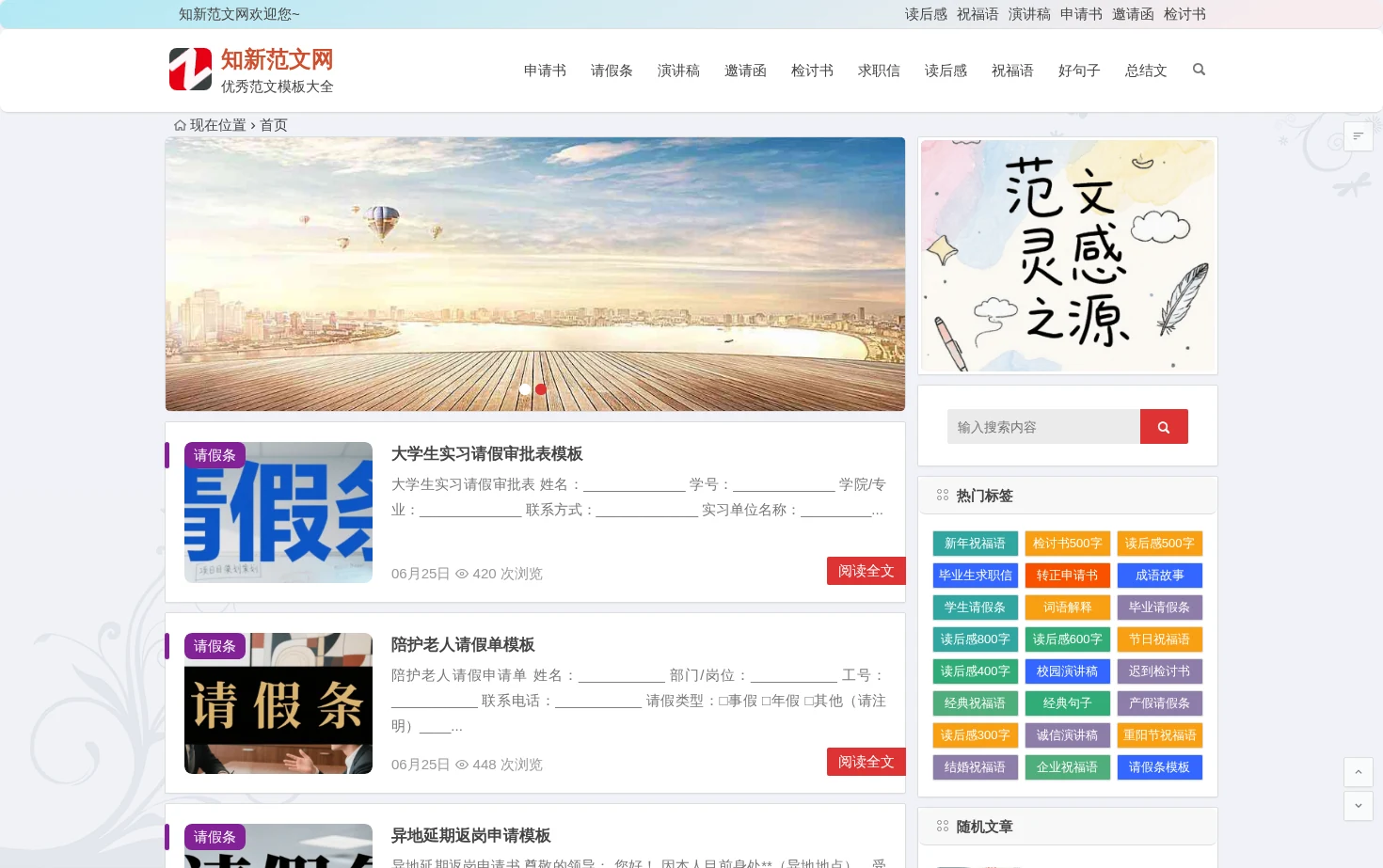Open 好句子 in the main navigation

point(1079,71)
